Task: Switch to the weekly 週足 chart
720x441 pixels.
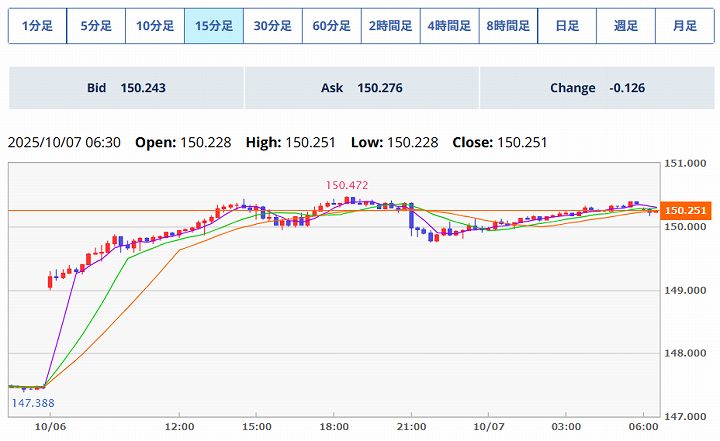Action: tap(626, 26)
